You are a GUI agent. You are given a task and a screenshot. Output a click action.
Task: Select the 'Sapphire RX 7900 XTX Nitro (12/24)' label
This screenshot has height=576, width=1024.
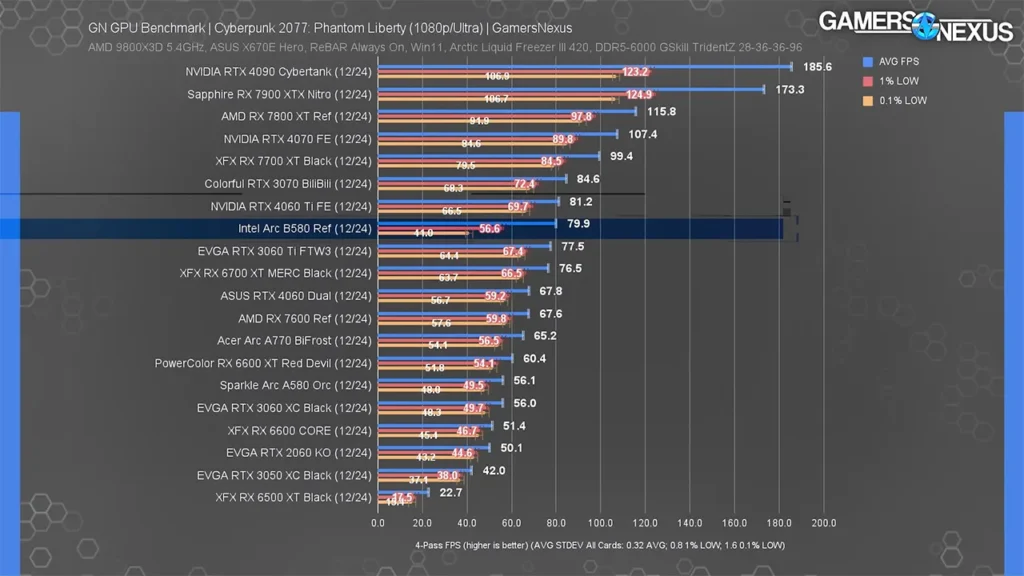pyautogui.click(x=279, y=95)
